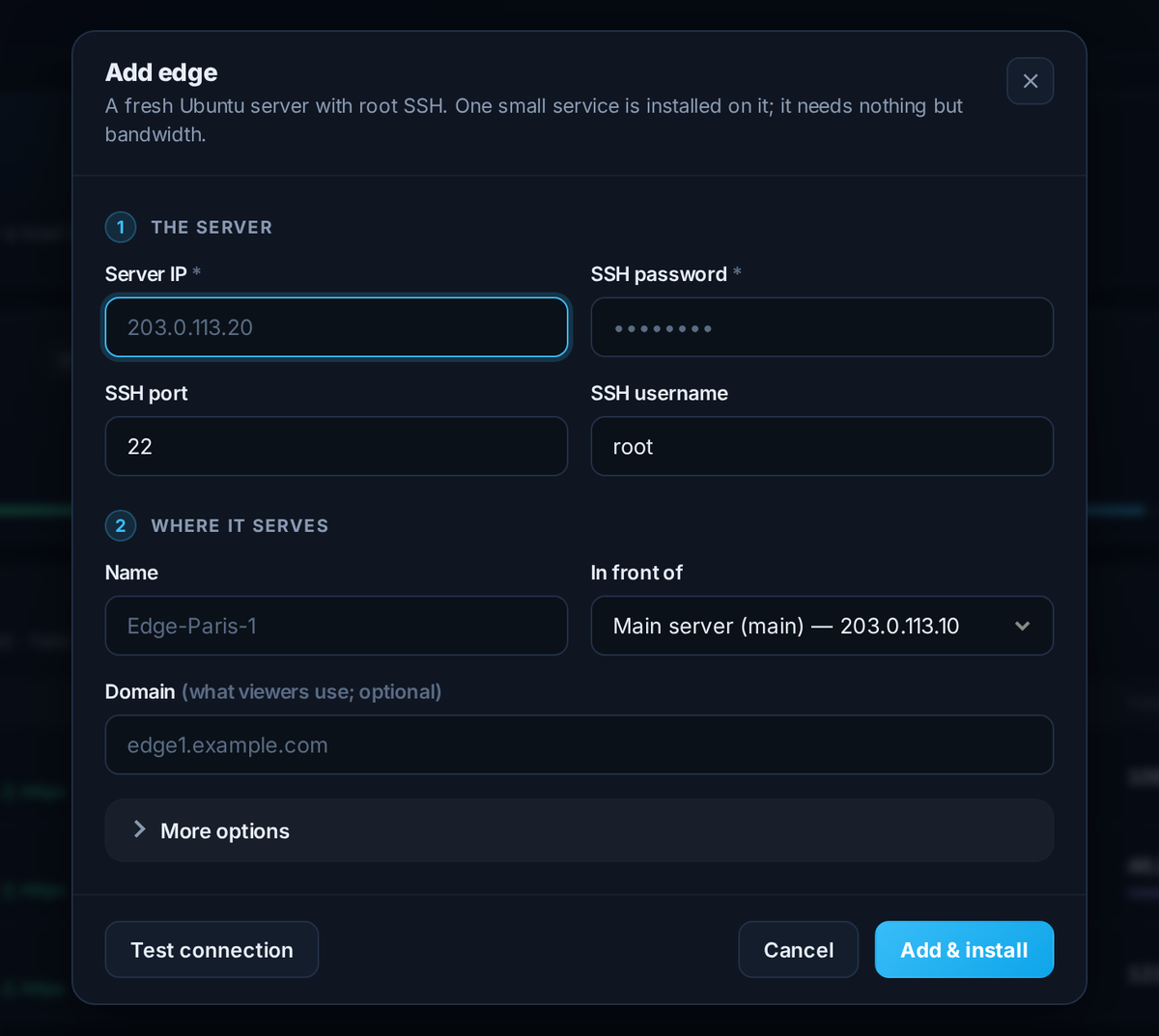Screen dimensions: 1159x1036
Task: Click WHERE IT SERVES section label
Action: point(240,526)
